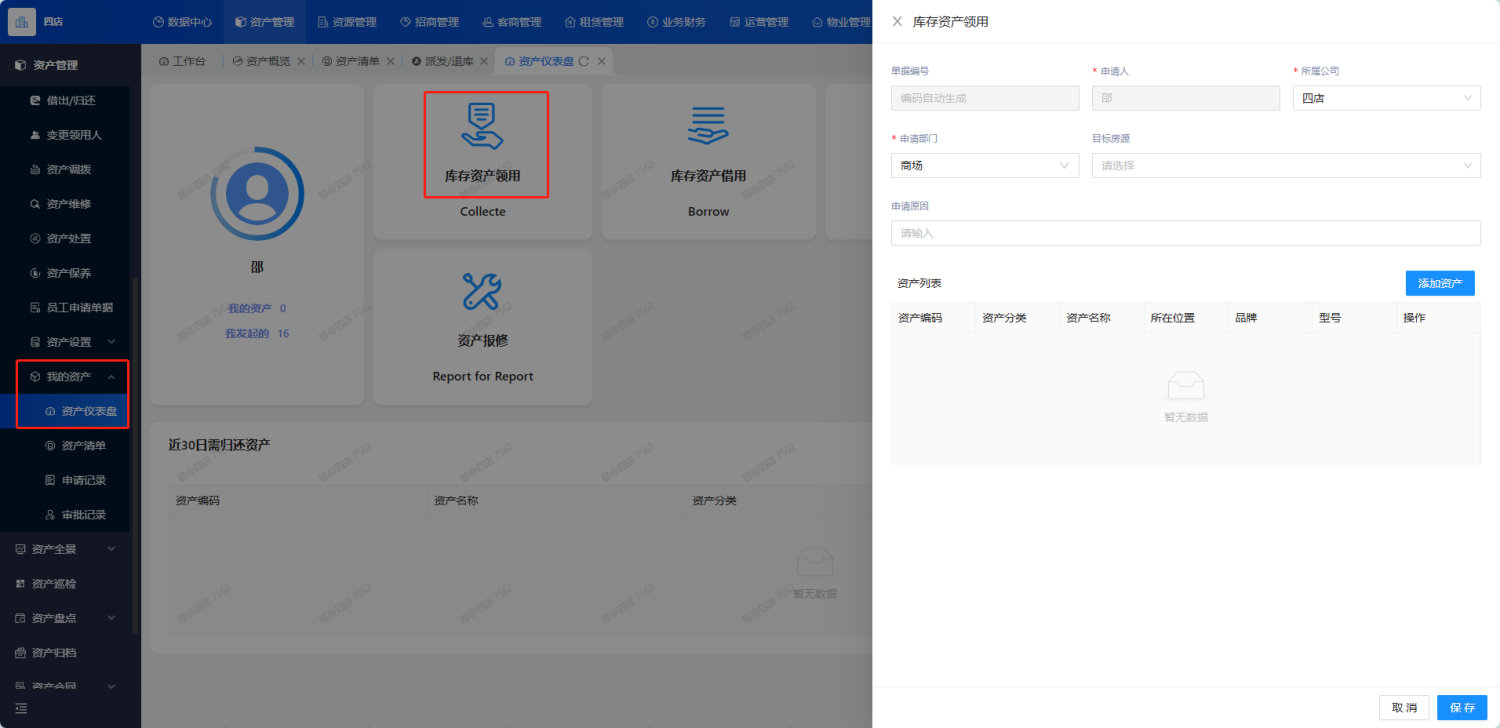Click the 我的资产 count link
The width and height of the screenshot is (1500, 728).
(x=257, y=308)
